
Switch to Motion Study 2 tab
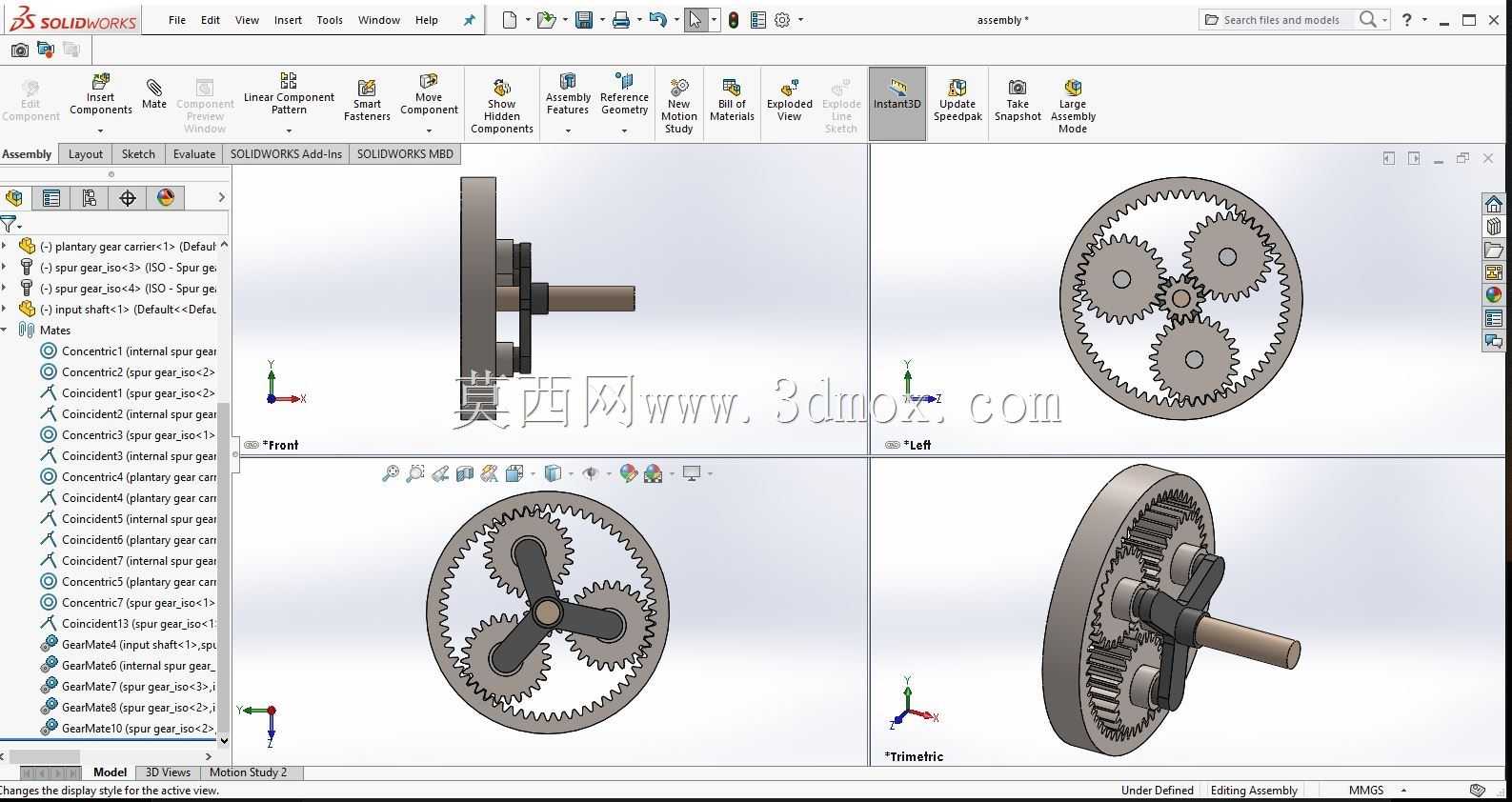pyautogui.click(x=248, y=772)
